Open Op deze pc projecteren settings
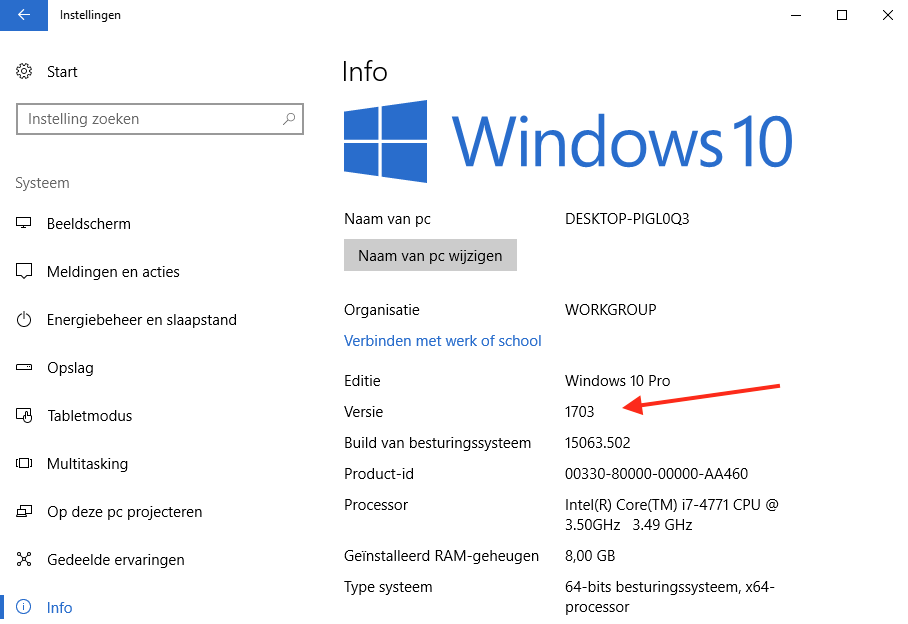This screenshot has width=908, height=624. pos(124,512)
